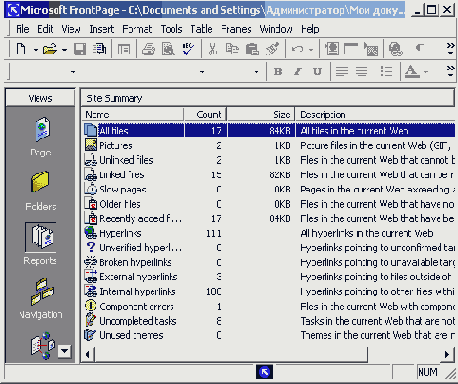The image size is (458, 384).
Task: Toggle the Folder List icon
Action: point(124,50)
